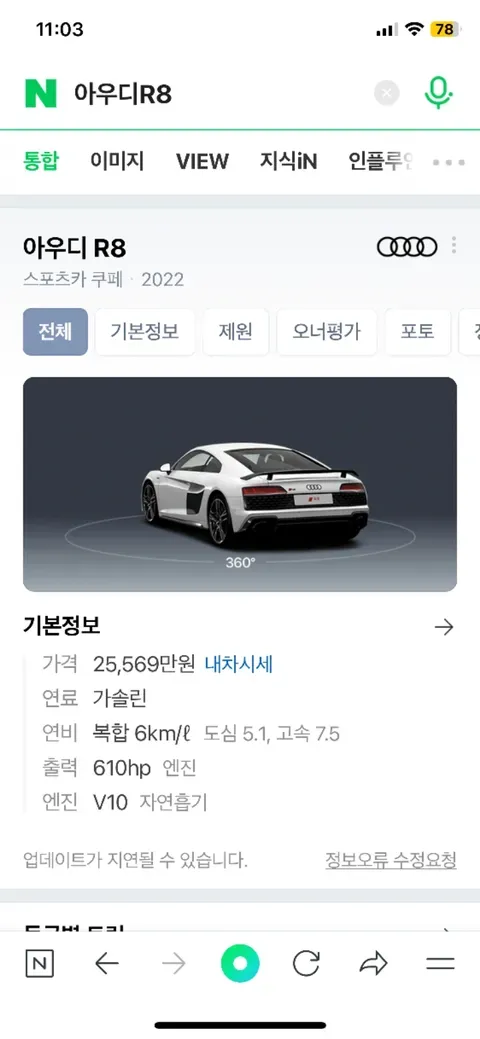Show more search categories via three dots
The width and height of the screenshot is (480, 1039).
pyautogui.click(x=449, y=162)
